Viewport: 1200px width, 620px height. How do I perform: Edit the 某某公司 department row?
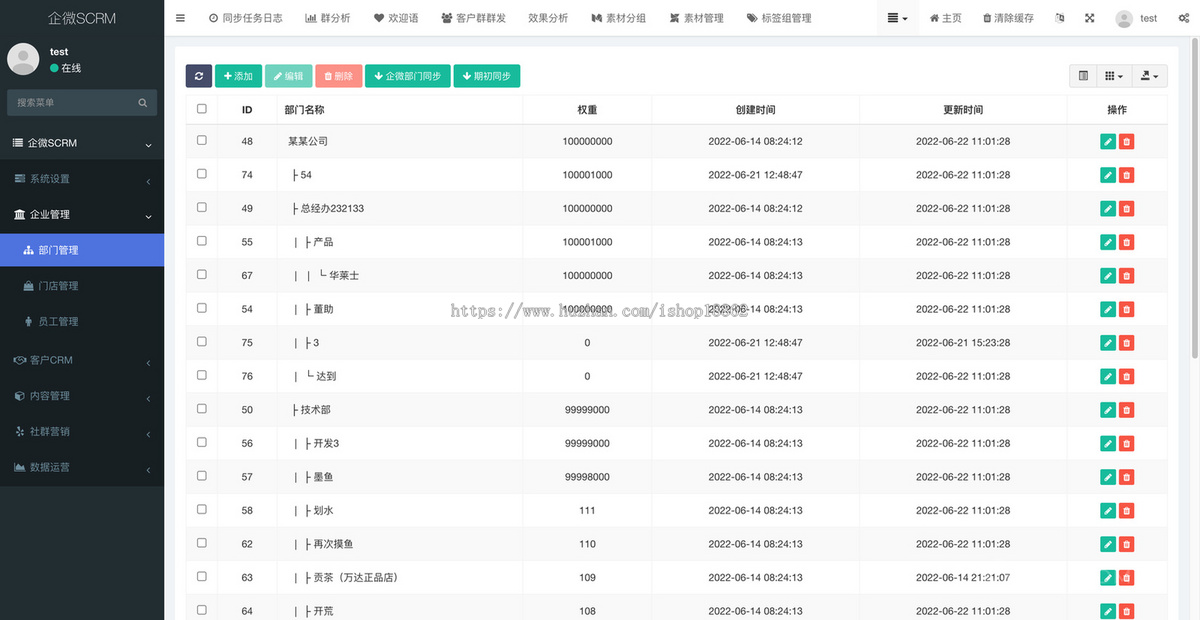coord(1107,141)
